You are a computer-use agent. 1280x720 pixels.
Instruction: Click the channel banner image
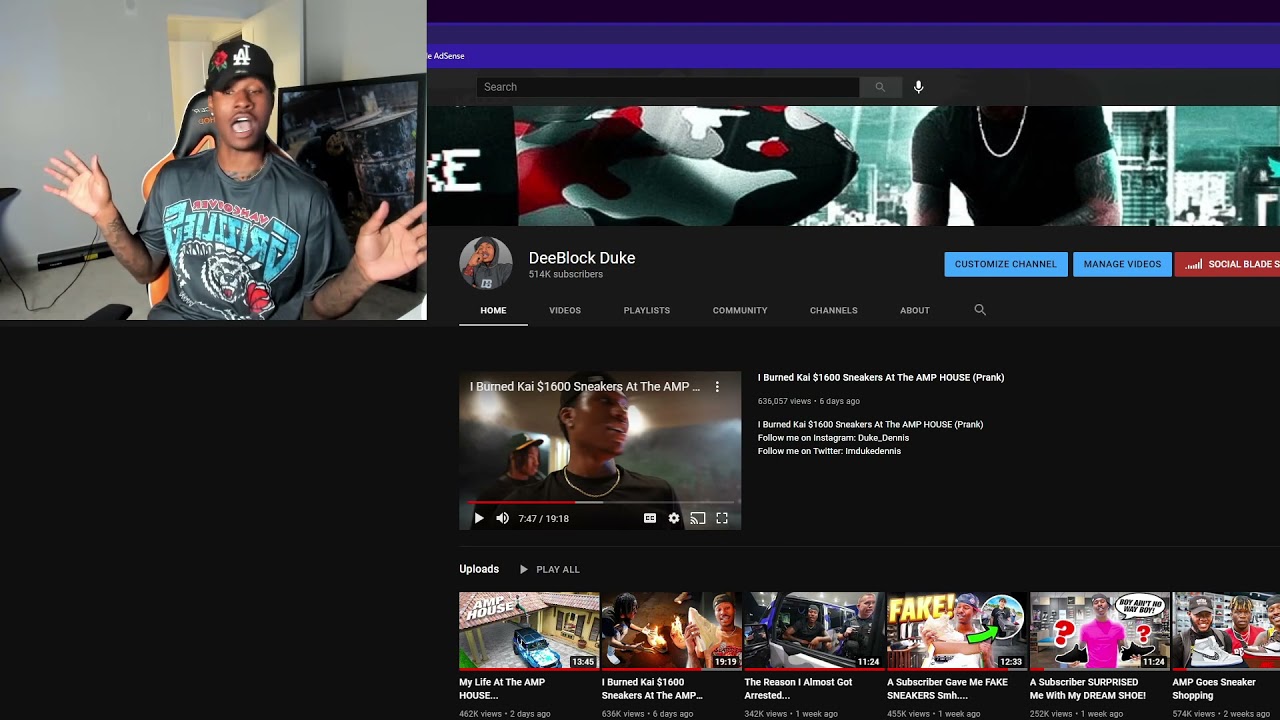[854, 166]
